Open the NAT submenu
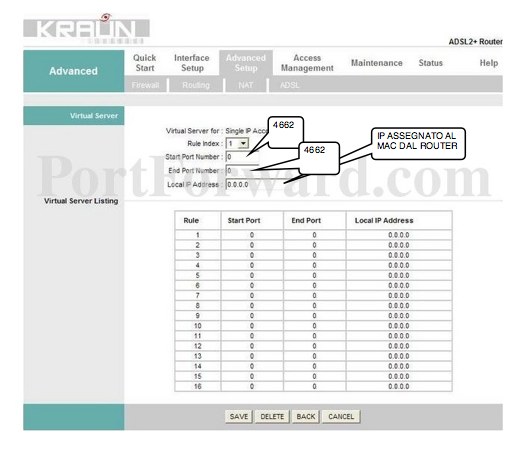 246,85
